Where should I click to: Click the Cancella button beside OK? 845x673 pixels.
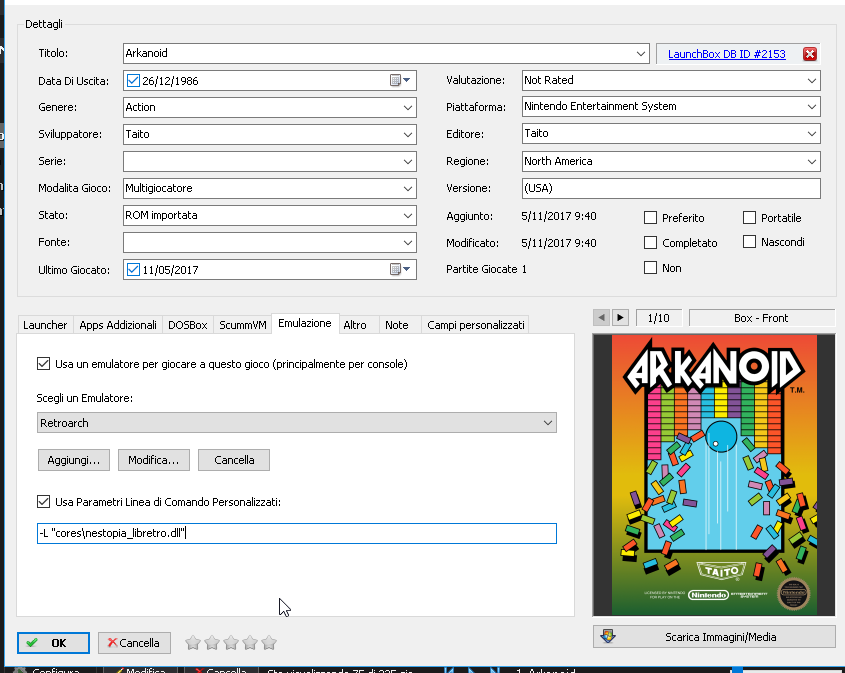coord(134,643)
